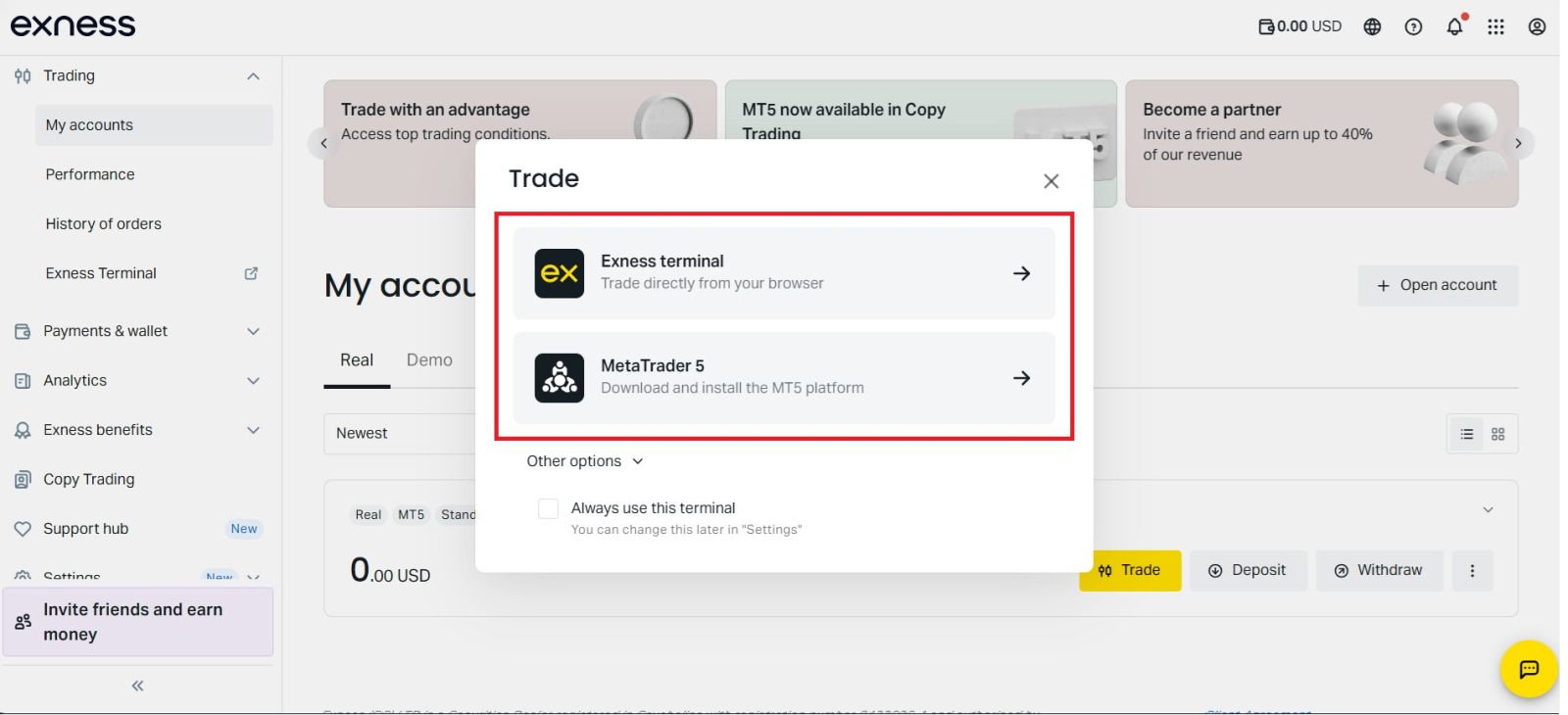Screen dimensions: 1568x715
Task: Choose Exness terminal trading option
Action: tap(784, 273)
